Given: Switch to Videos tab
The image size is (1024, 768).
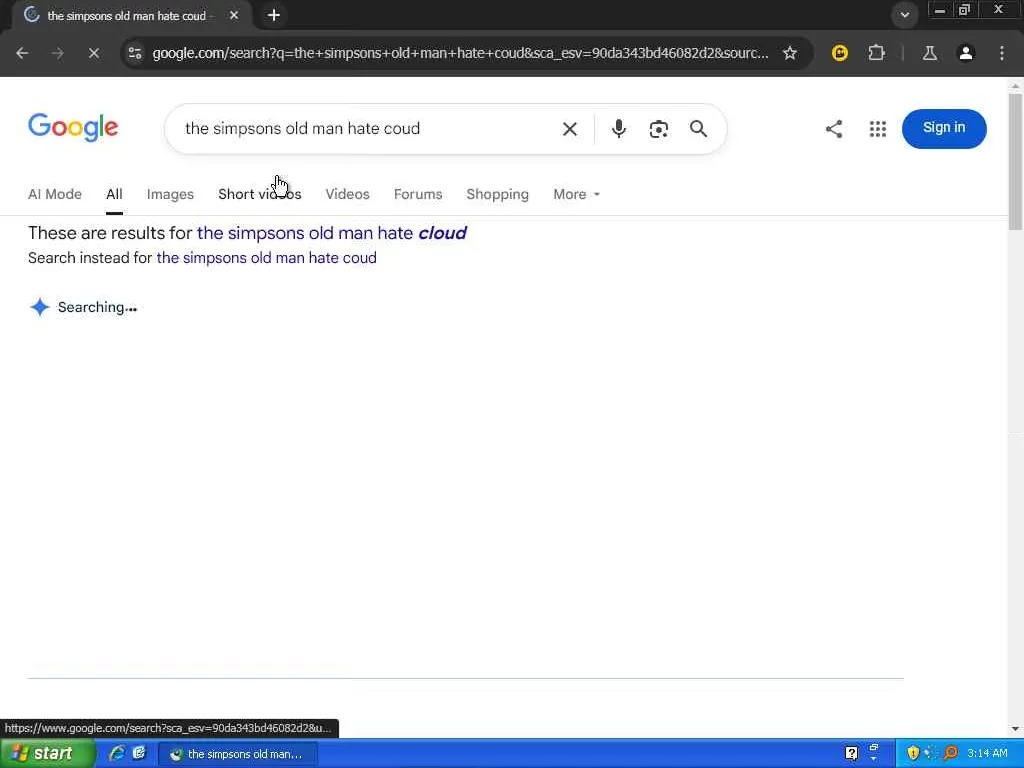Looking at the screenshot, I should (347, 195).
